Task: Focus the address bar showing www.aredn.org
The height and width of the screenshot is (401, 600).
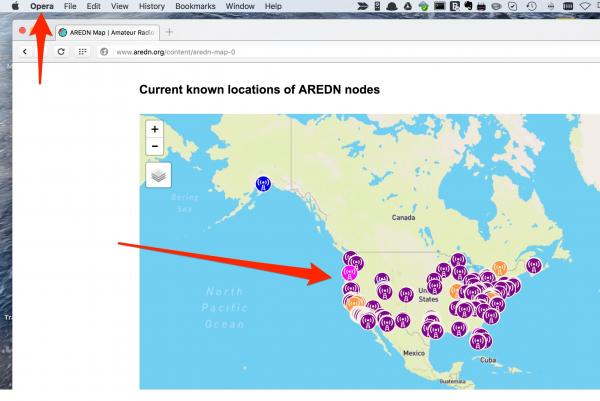Action: click(176, 52)
